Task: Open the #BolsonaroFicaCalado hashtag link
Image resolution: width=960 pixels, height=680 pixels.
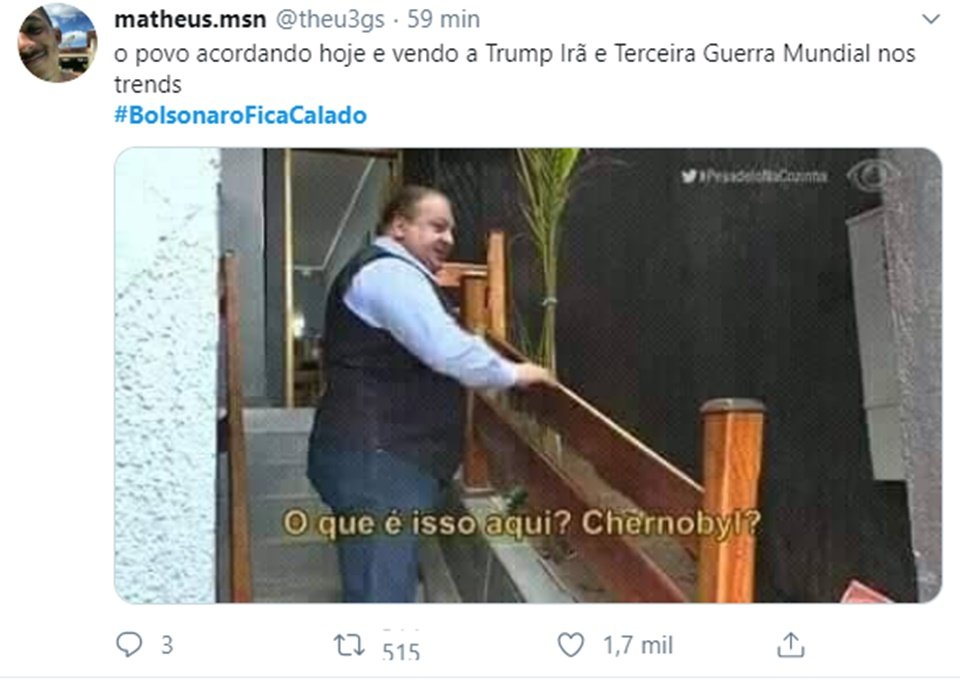Action: (x=241, y=115)
